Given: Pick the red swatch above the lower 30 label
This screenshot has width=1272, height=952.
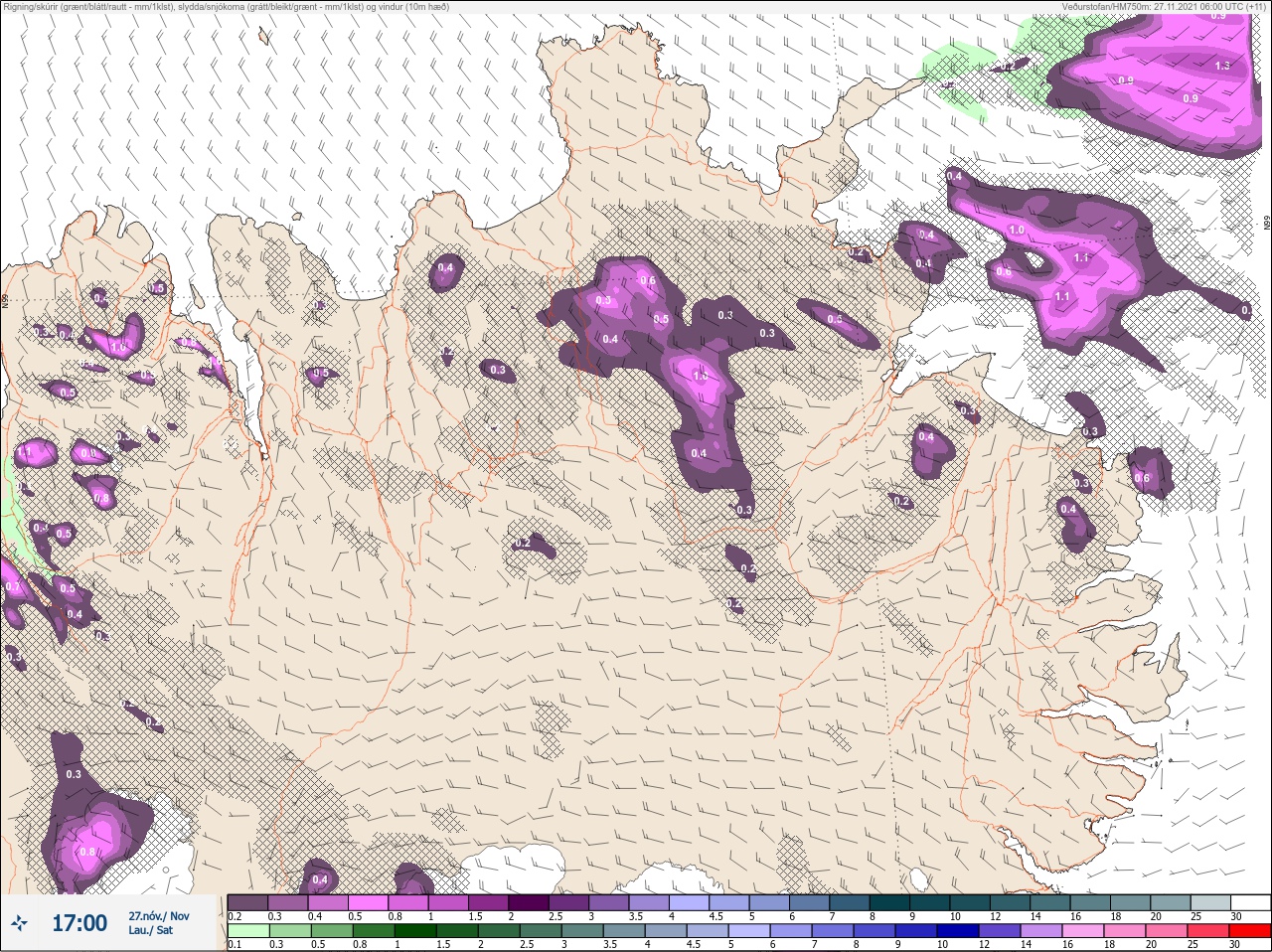Looking at the screenshot, I should click(1250, 931).
